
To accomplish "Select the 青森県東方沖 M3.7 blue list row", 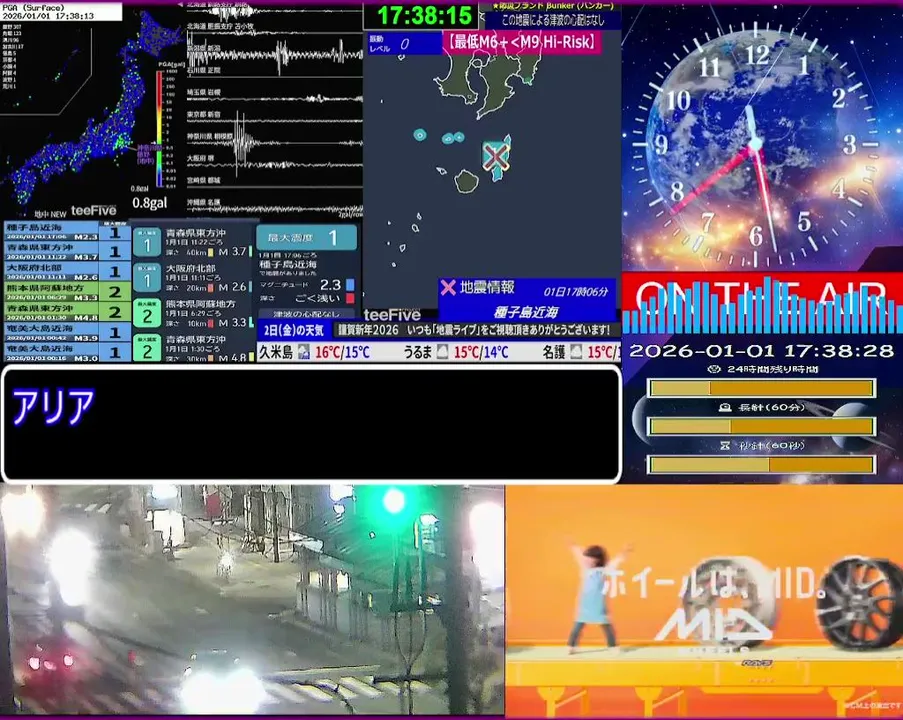I will 67,251.
